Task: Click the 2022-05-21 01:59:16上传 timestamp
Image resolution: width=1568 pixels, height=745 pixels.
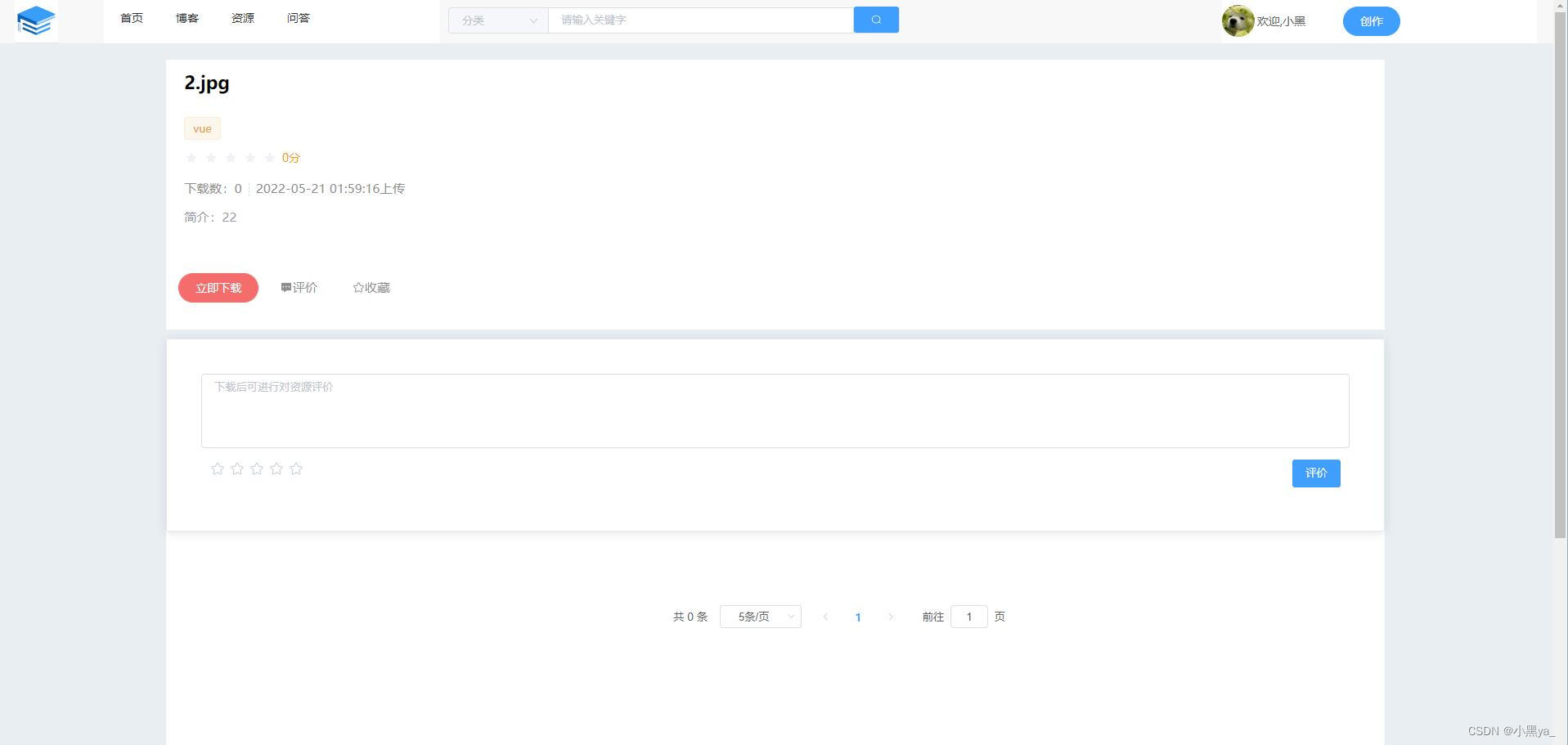Action: (330, 189)
